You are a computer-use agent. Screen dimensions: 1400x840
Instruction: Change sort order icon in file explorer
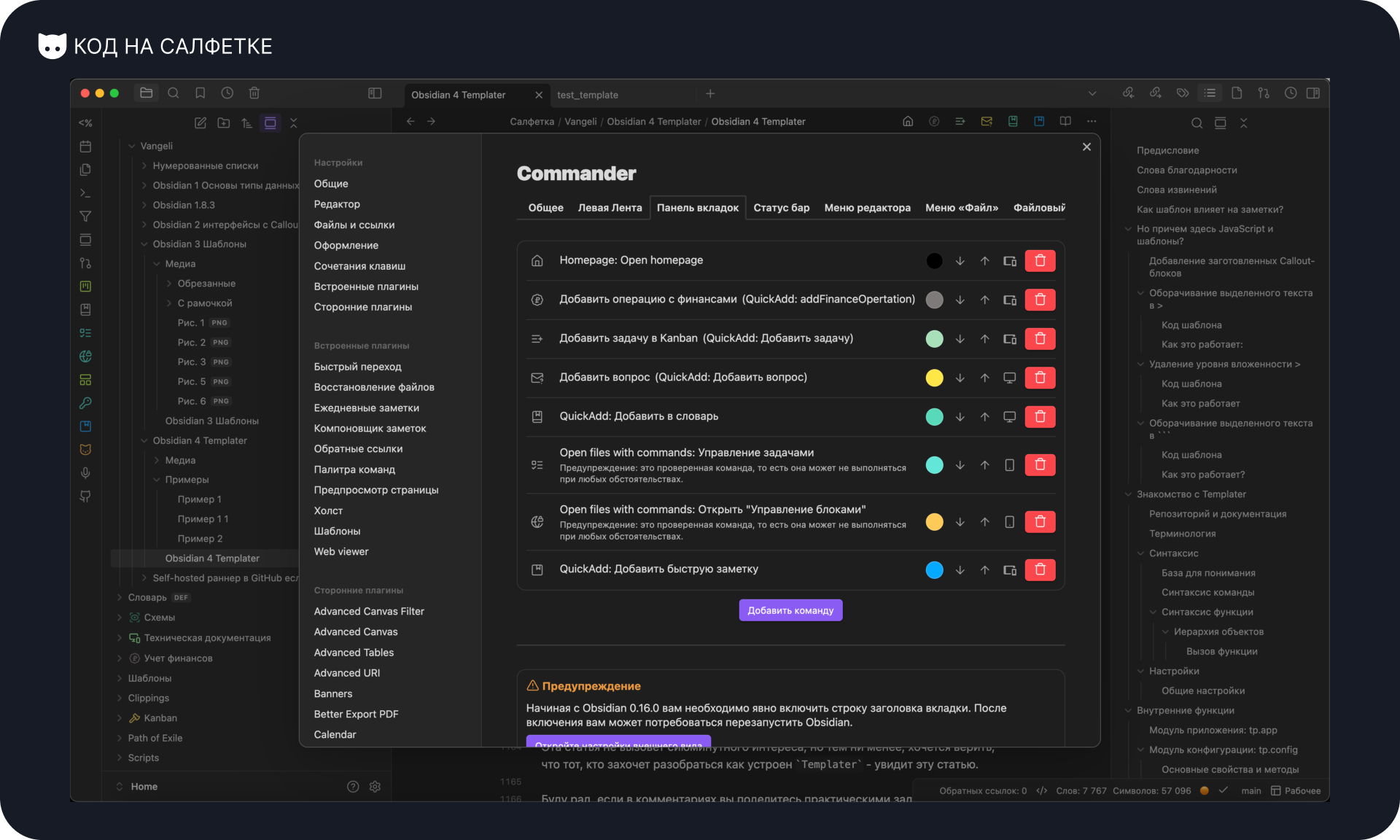[x=247, y=122]
